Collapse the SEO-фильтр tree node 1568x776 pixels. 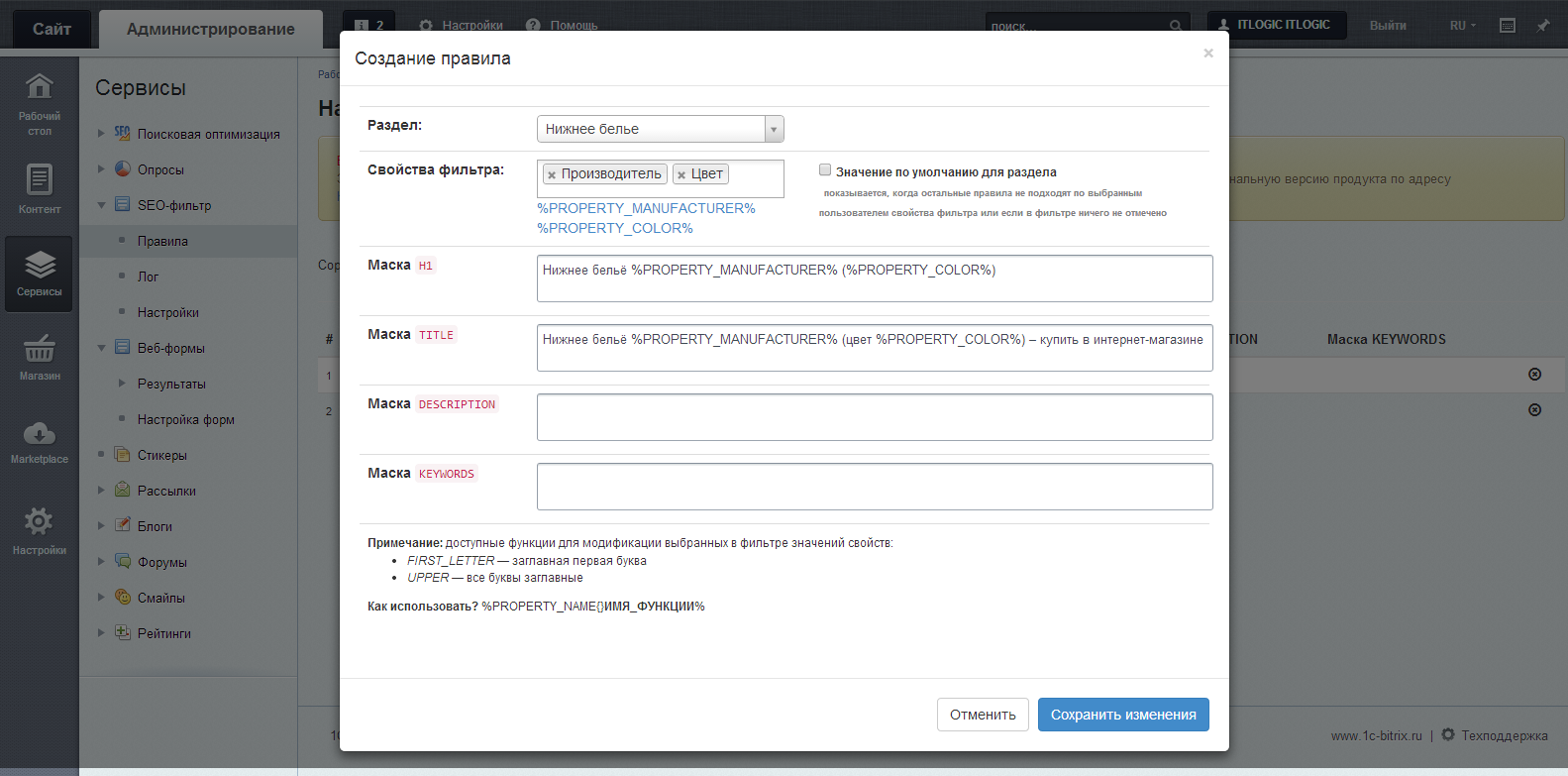pyautogui.click(x=101, y=204)
